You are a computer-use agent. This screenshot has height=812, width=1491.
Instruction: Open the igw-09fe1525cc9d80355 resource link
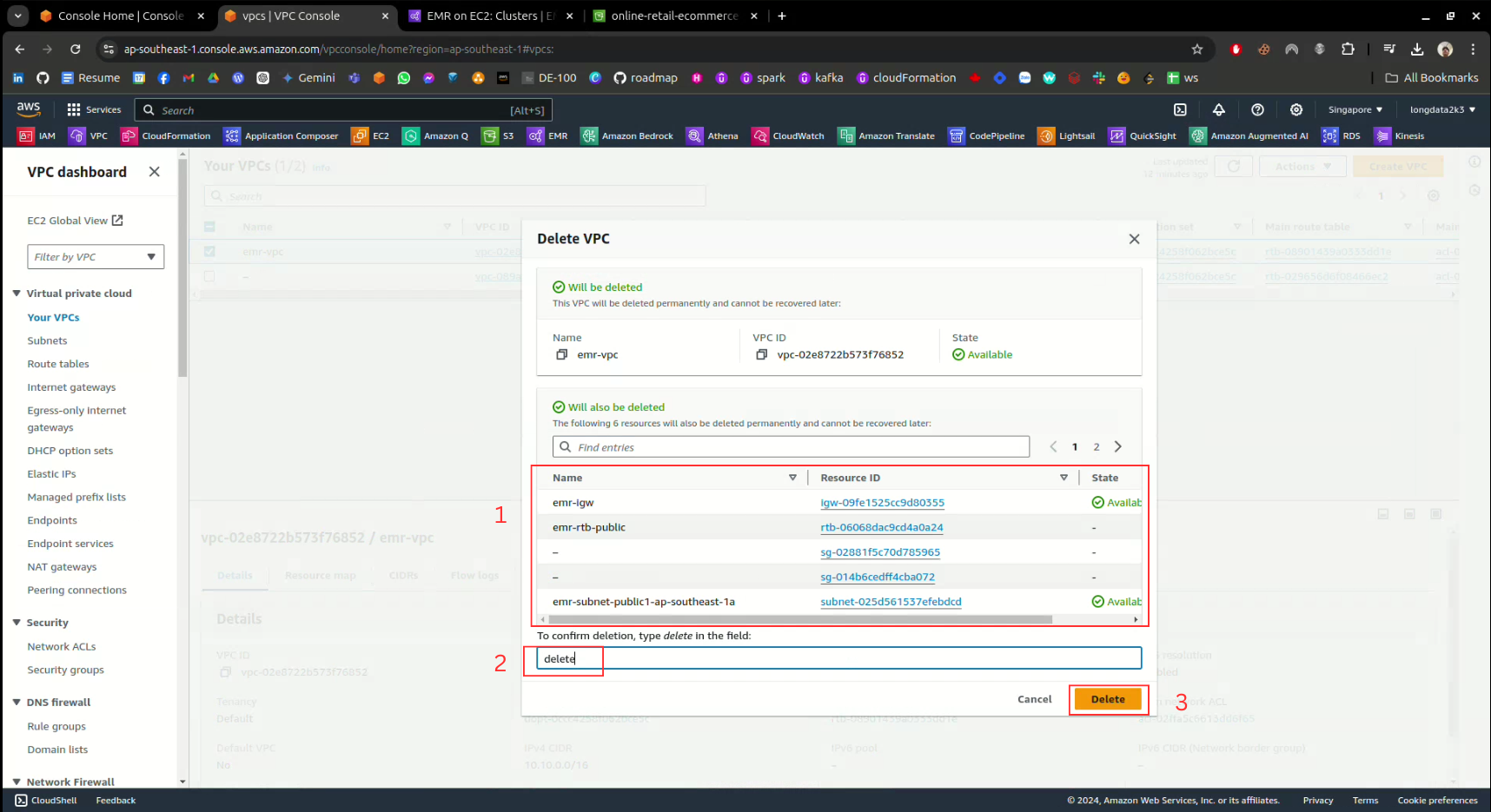pos(882,503)
